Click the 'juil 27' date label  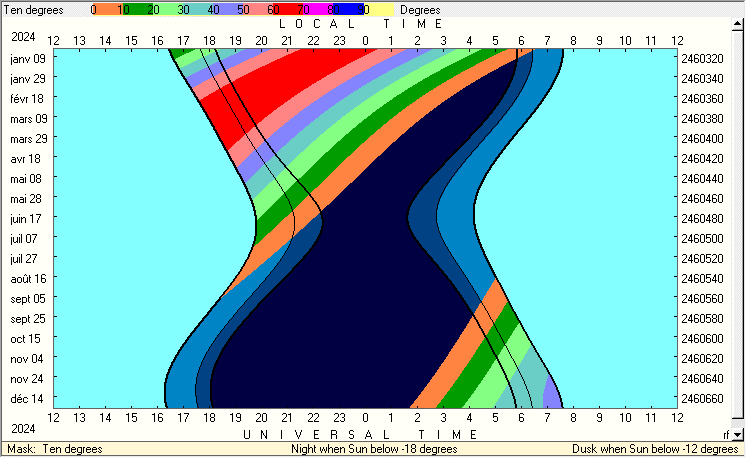tap(24, 259)
